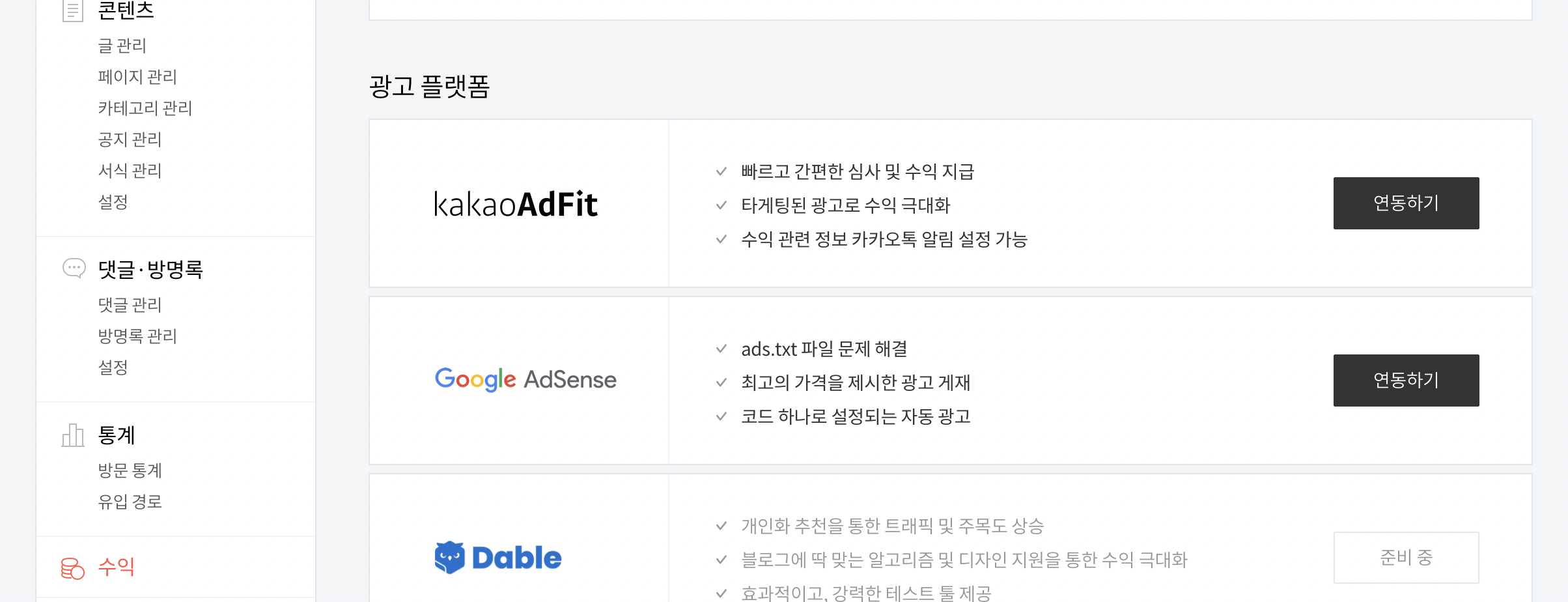The width and height of the screenshot is (1568, 602).
Task: Click text 타게팅된 광고로 수익 극대화
Action: pos(846,205)
